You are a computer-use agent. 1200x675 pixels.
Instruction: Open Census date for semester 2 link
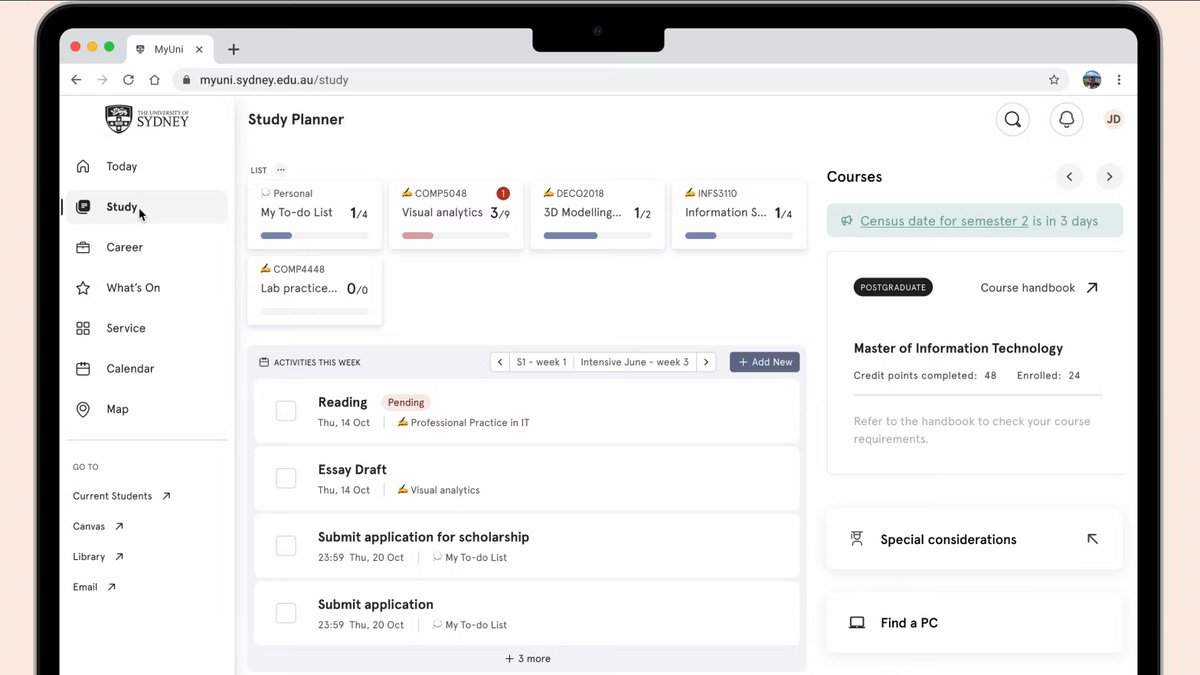944,221
